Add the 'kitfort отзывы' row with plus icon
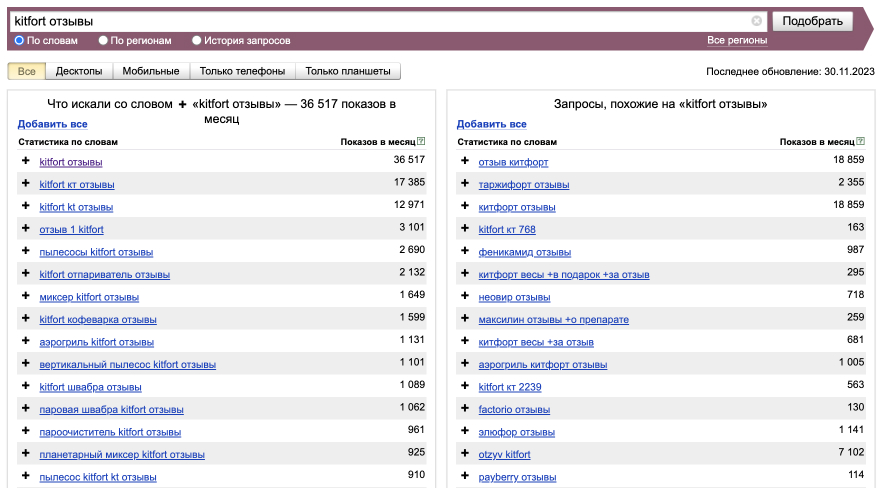This screenshot has width=880, height=488. [x=25, y=161]
